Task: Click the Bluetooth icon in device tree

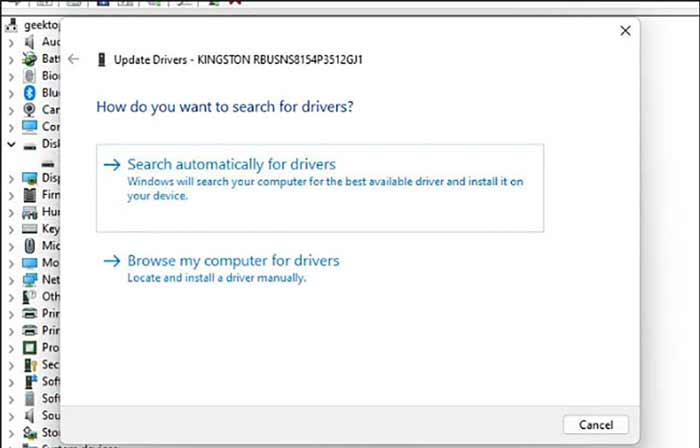Action: (x=29, y=93)
